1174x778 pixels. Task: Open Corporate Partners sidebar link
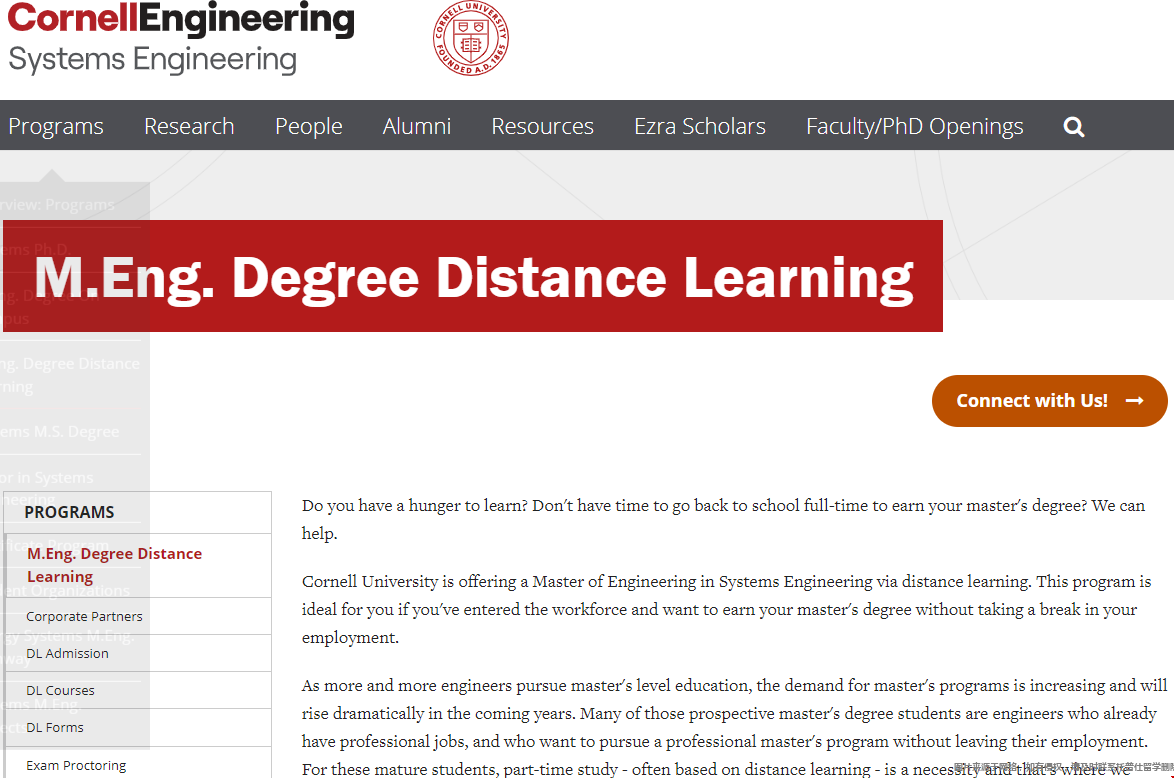pos(85,616)
